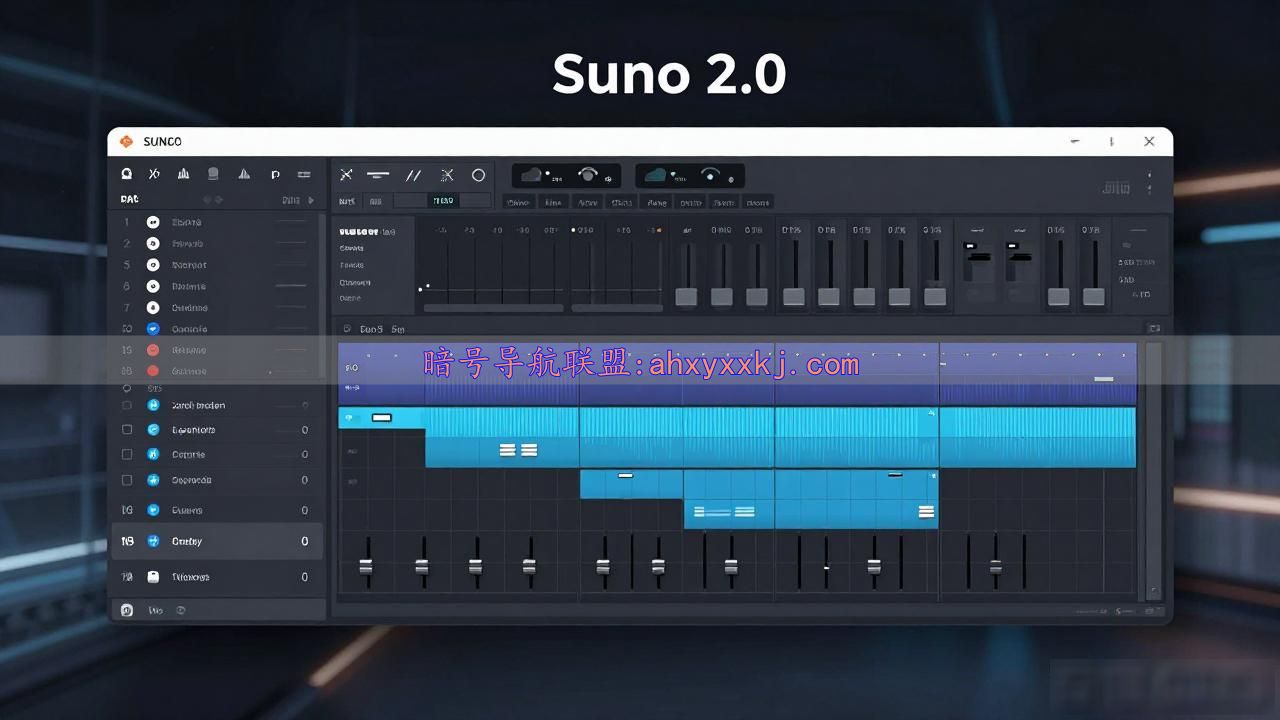The image size is (1280, 720).
Task: Click the teal-lit field below the main toolbar
Action: point(443,201)
